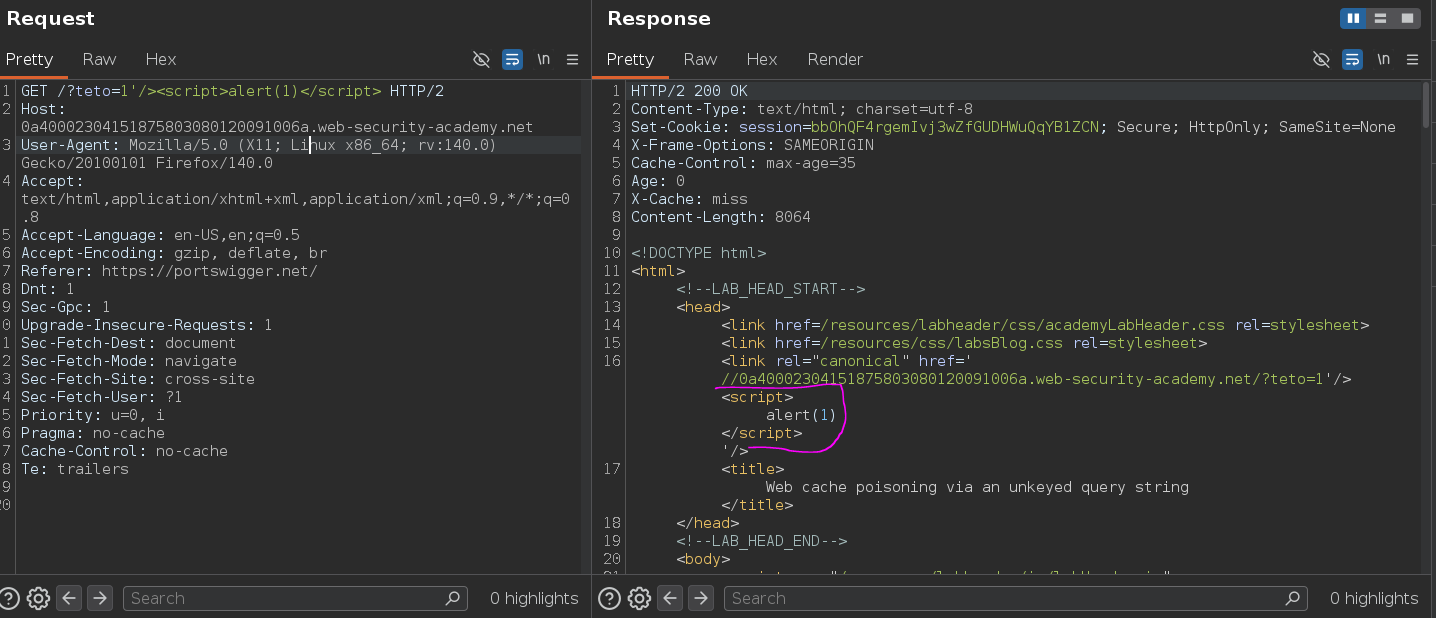Toggle \n non-printable characters in Response
1436x618 pixels.
pyautogui.click(x=1383, y=59)
